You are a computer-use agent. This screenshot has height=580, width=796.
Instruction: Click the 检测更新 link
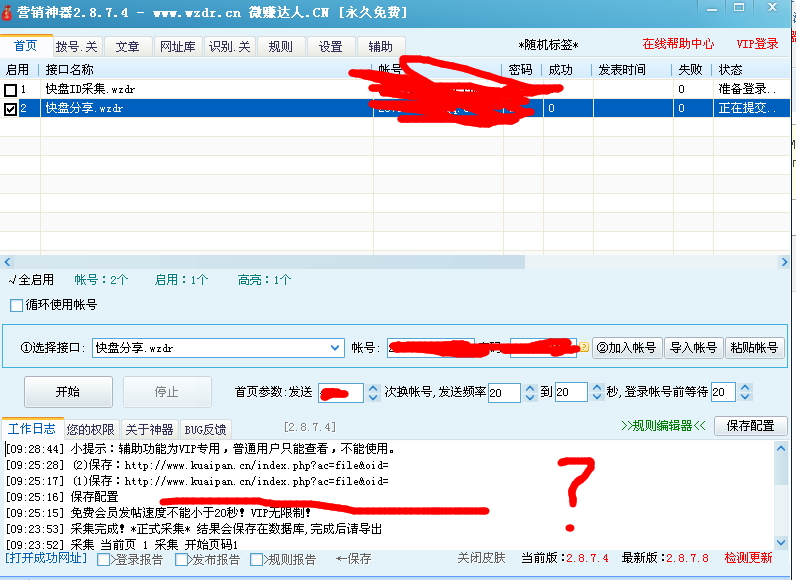748,558
